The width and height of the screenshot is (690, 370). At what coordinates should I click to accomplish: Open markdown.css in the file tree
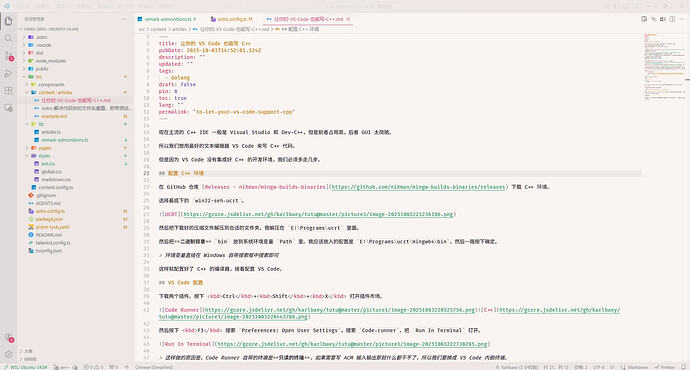point(55,180)
